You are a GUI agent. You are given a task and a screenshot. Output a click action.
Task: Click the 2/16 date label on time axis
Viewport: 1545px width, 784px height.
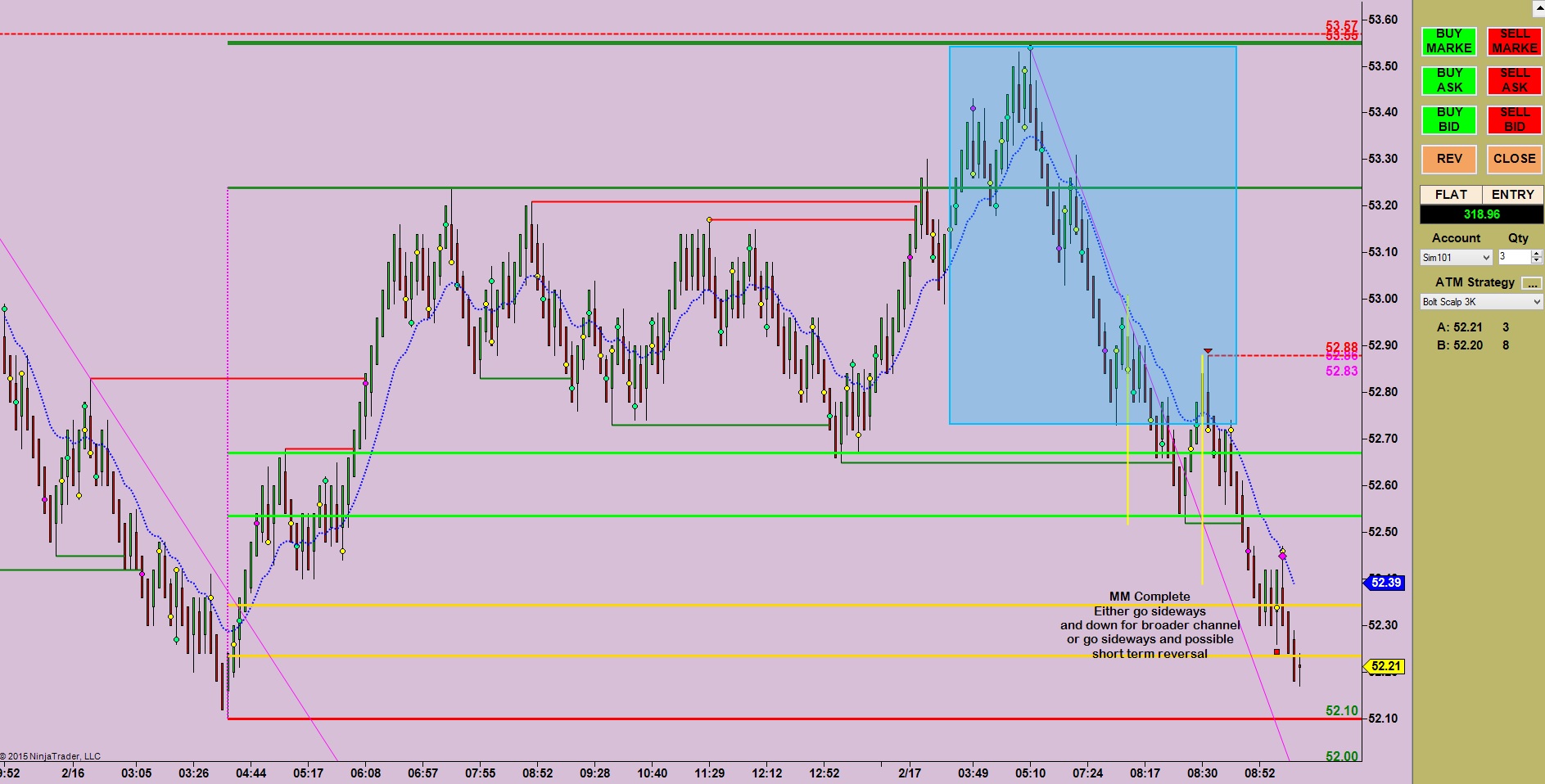[73, 773]
